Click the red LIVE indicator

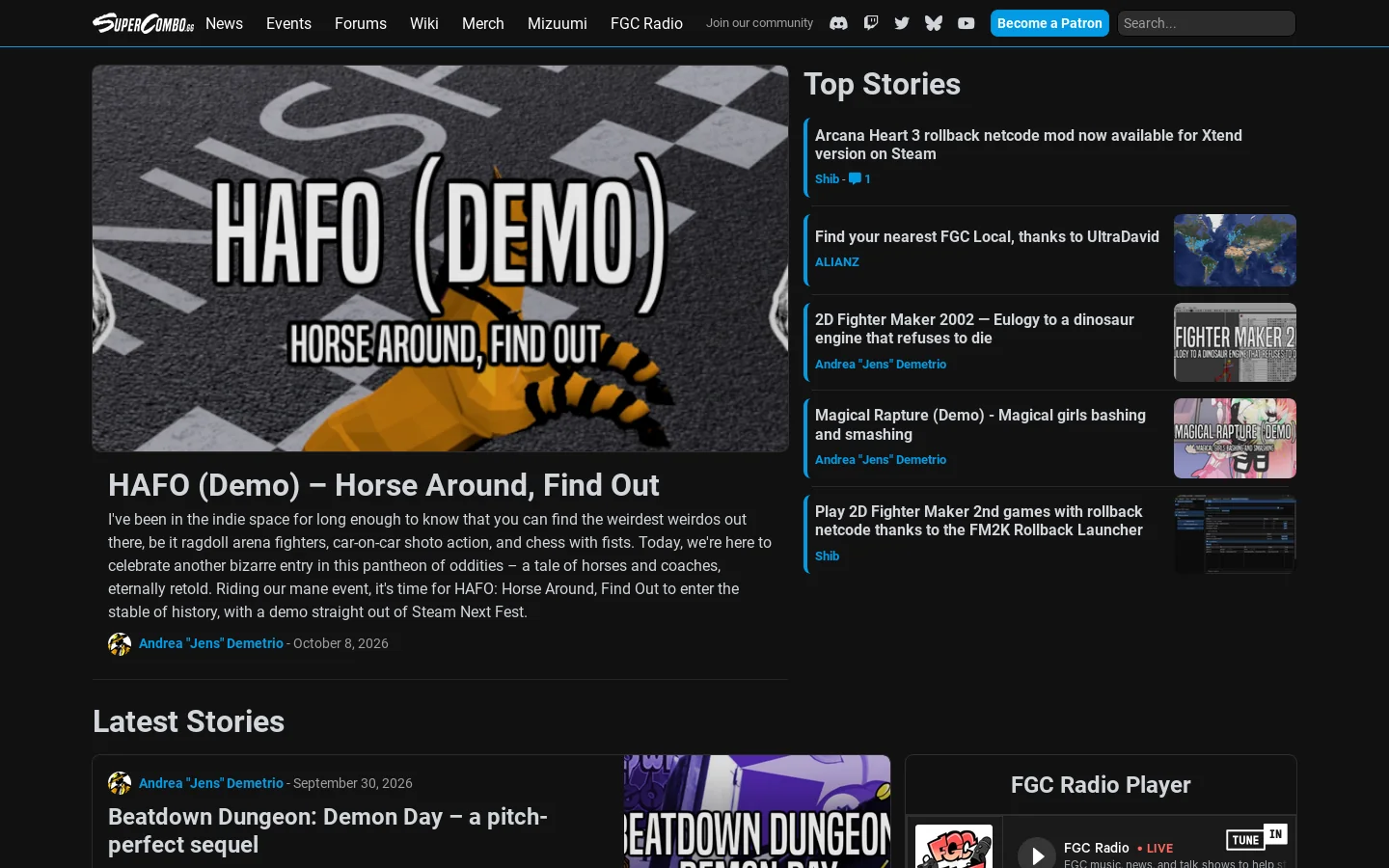click(x=1156, y=849)
